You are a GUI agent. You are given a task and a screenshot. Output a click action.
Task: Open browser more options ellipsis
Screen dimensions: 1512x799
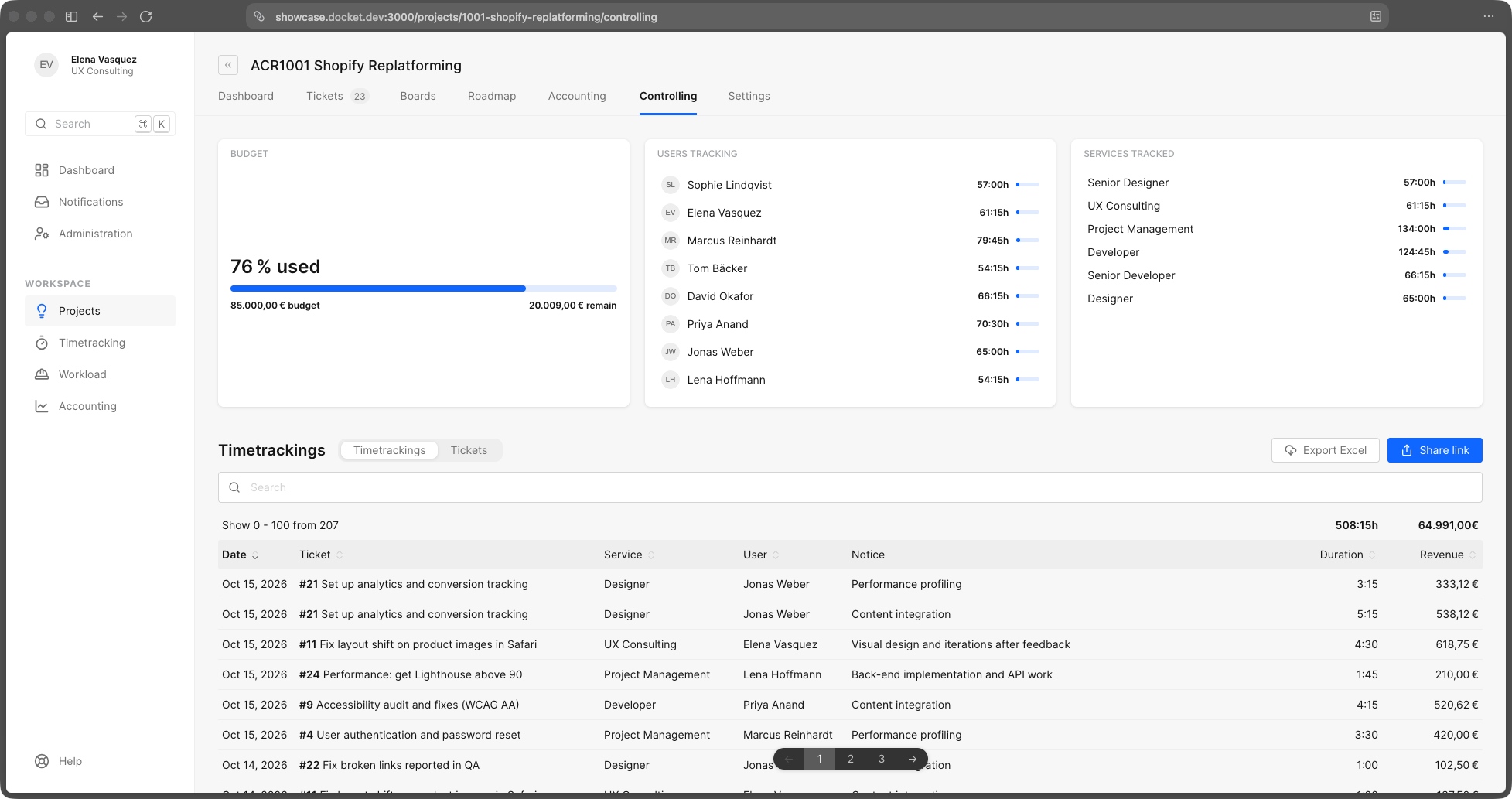coord(1489,16)
